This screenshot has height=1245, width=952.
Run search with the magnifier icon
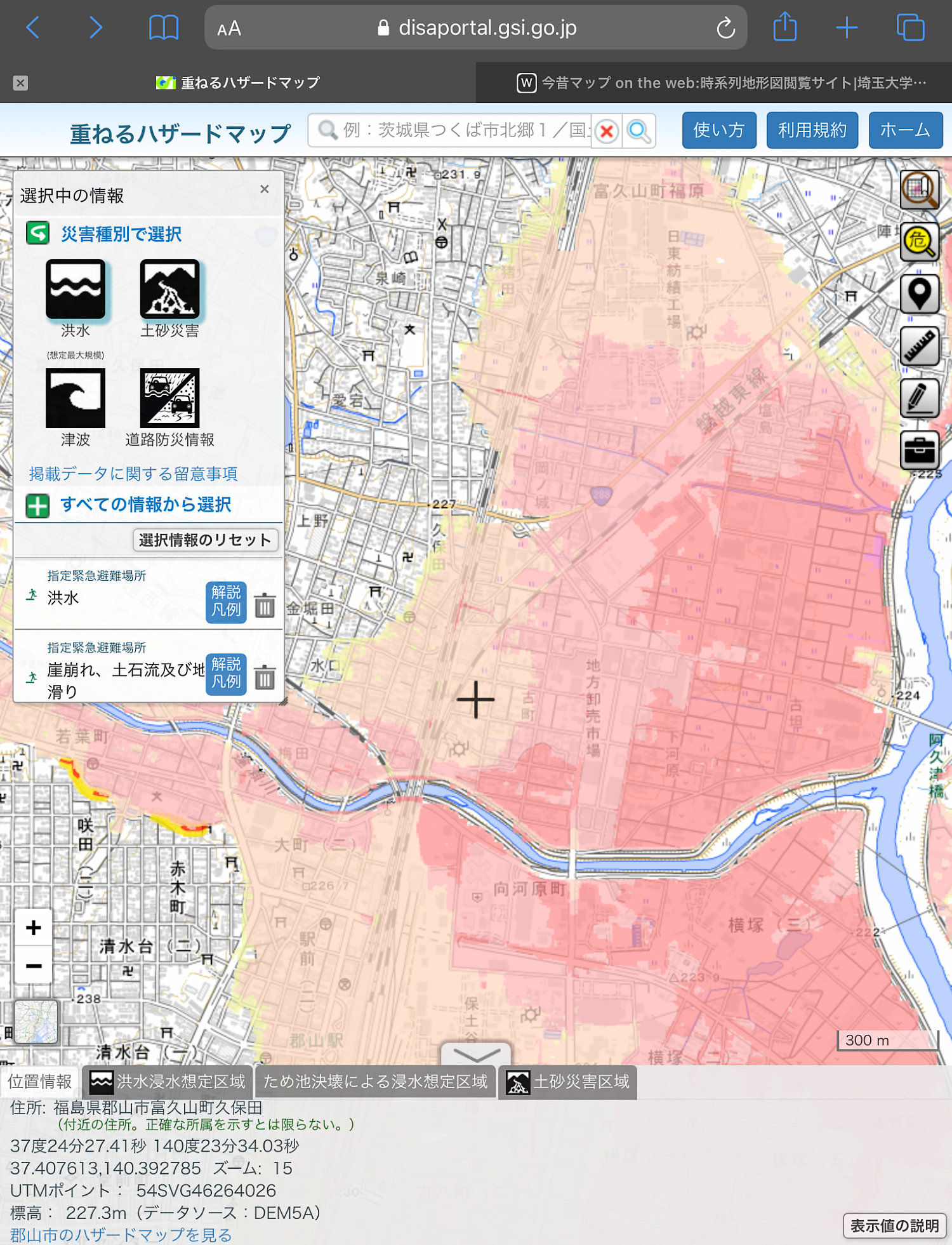638,131
